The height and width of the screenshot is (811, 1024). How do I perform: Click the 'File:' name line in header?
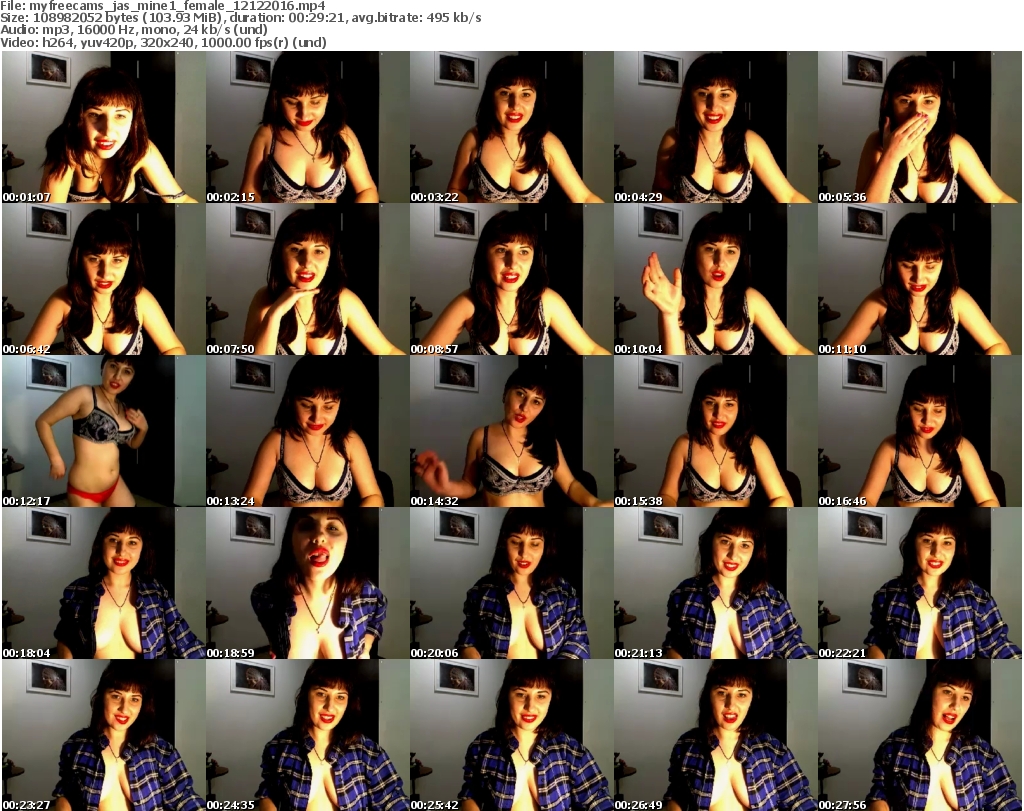[163, 6]
